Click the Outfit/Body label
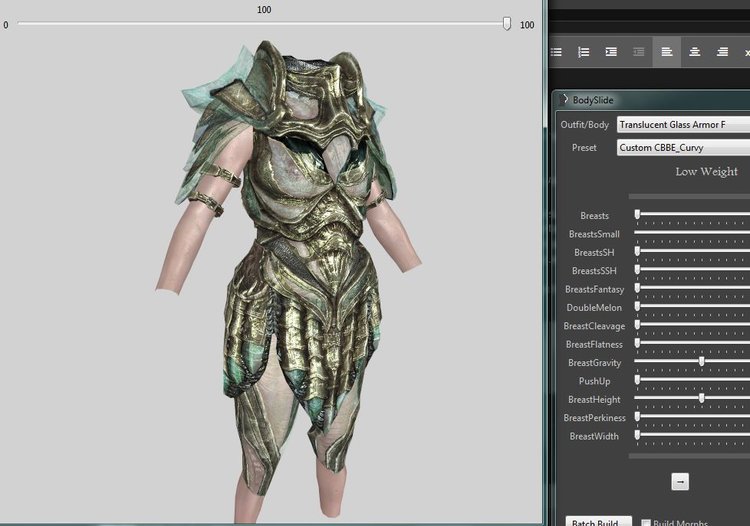The width and height of the screenshot is (750, 526). click(x=585, y=125)
